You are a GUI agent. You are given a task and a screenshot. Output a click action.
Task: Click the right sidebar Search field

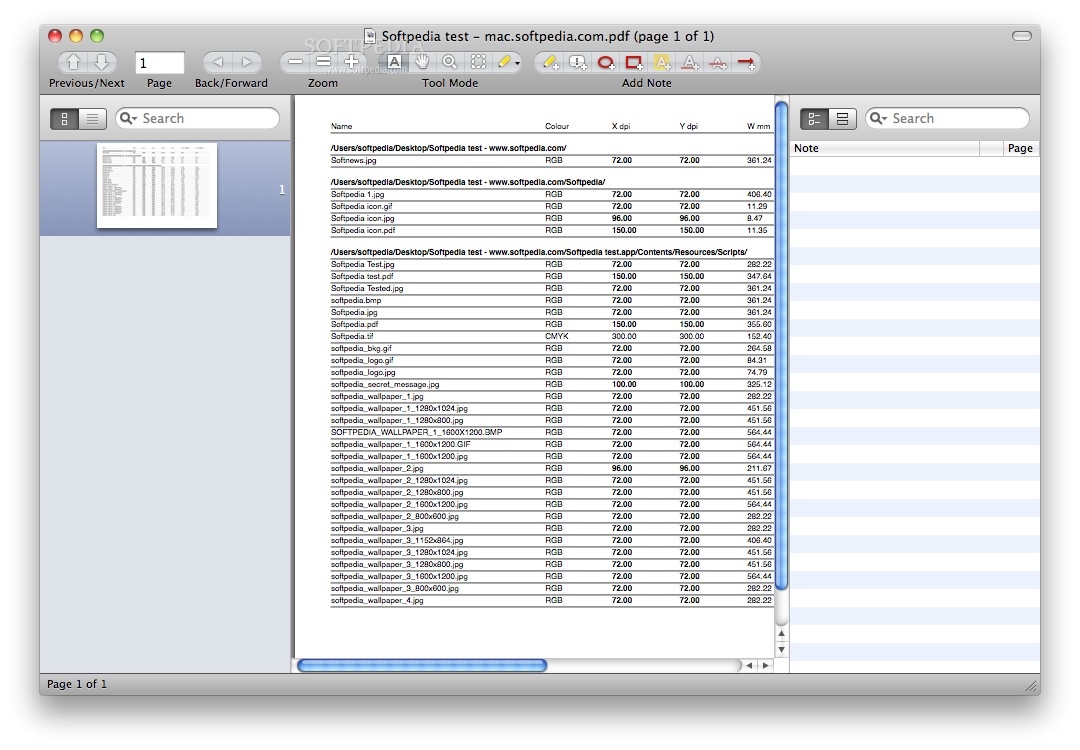coord(948,118)
